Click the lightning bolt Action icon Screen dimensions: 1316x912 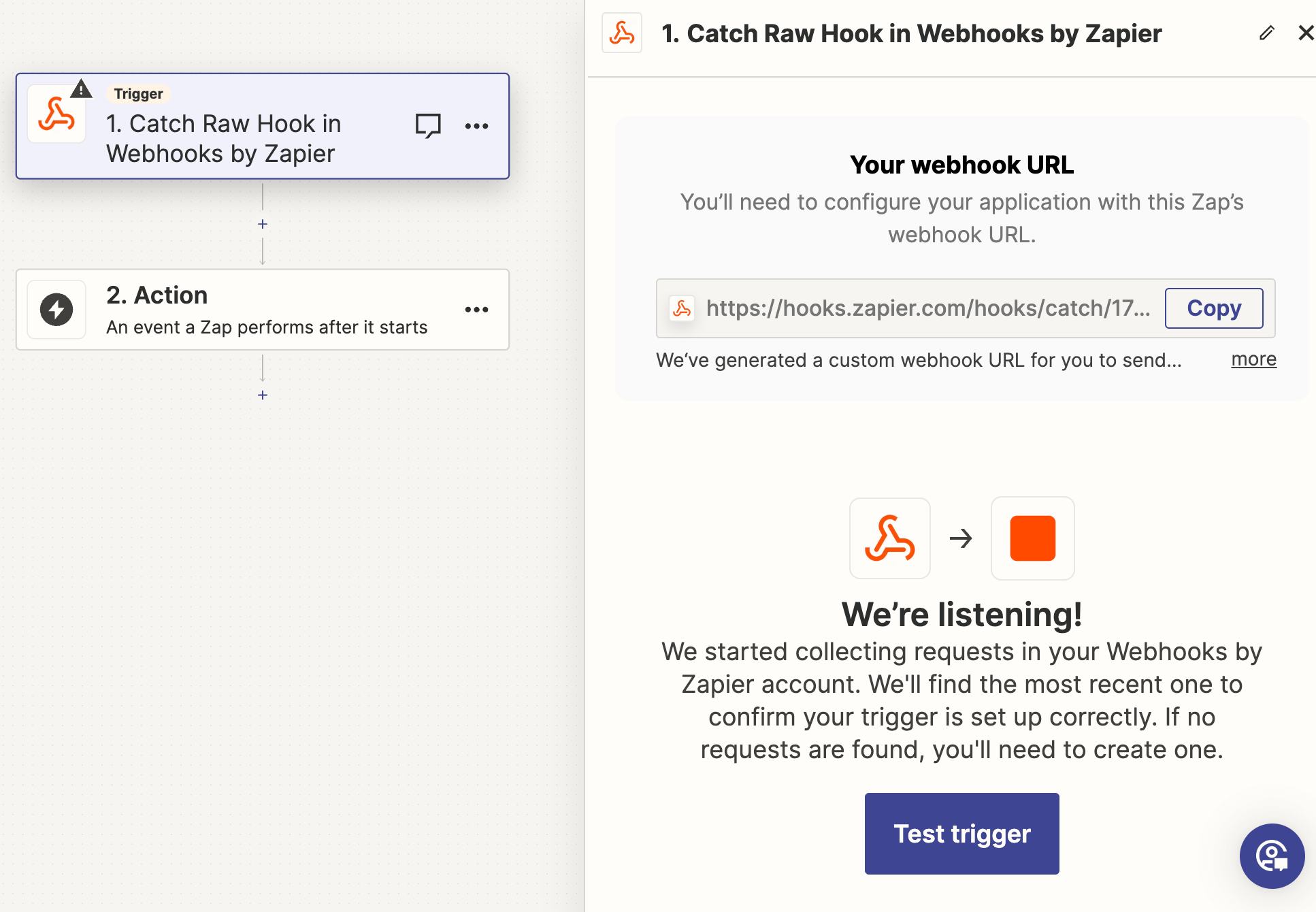tap(56, 310)
